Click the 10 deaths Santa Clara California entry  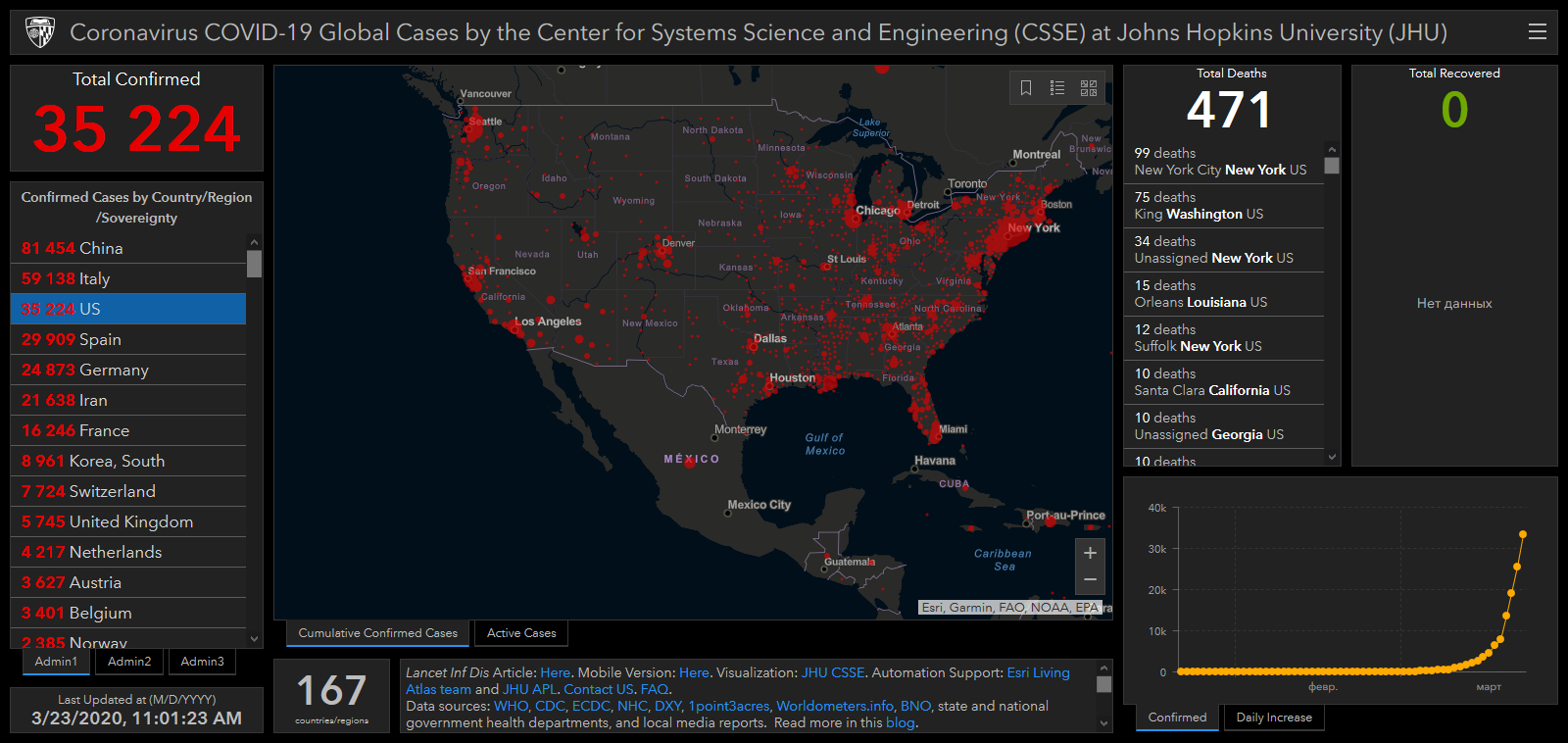point(1224,382)
